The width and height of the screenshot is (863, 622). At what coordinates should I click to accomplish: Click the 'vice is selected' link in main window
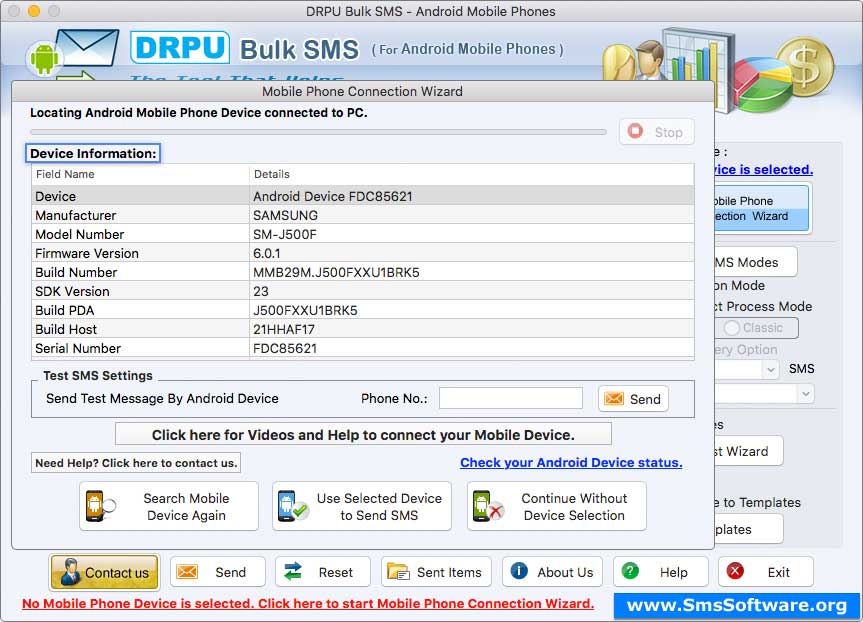pyautogui.click(x=764, y=170)
